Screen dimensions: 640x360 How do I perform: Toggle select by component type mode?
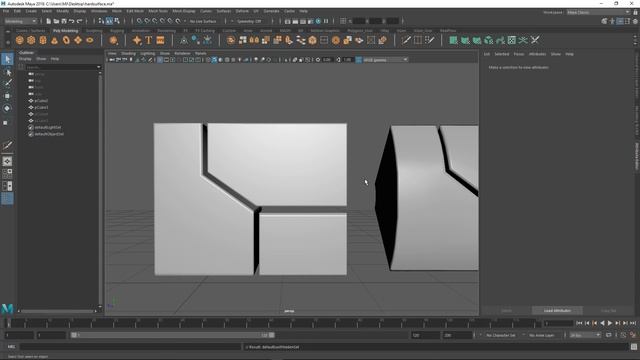click(117, 21)
